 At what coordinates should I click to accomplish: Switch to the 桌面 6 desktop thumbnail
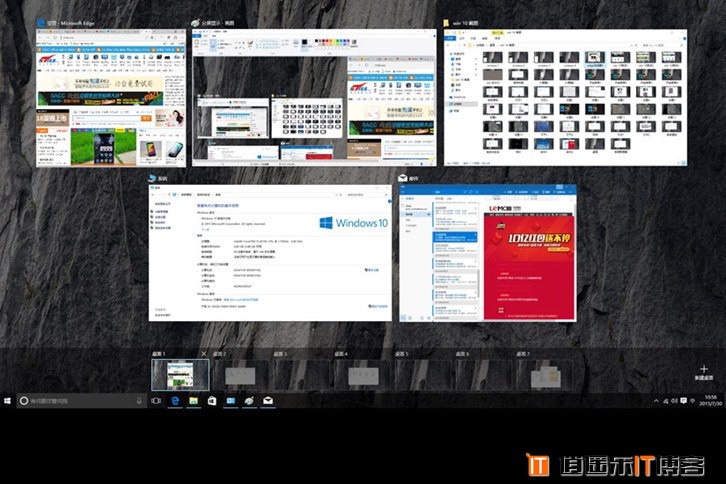tap(483, 375)
